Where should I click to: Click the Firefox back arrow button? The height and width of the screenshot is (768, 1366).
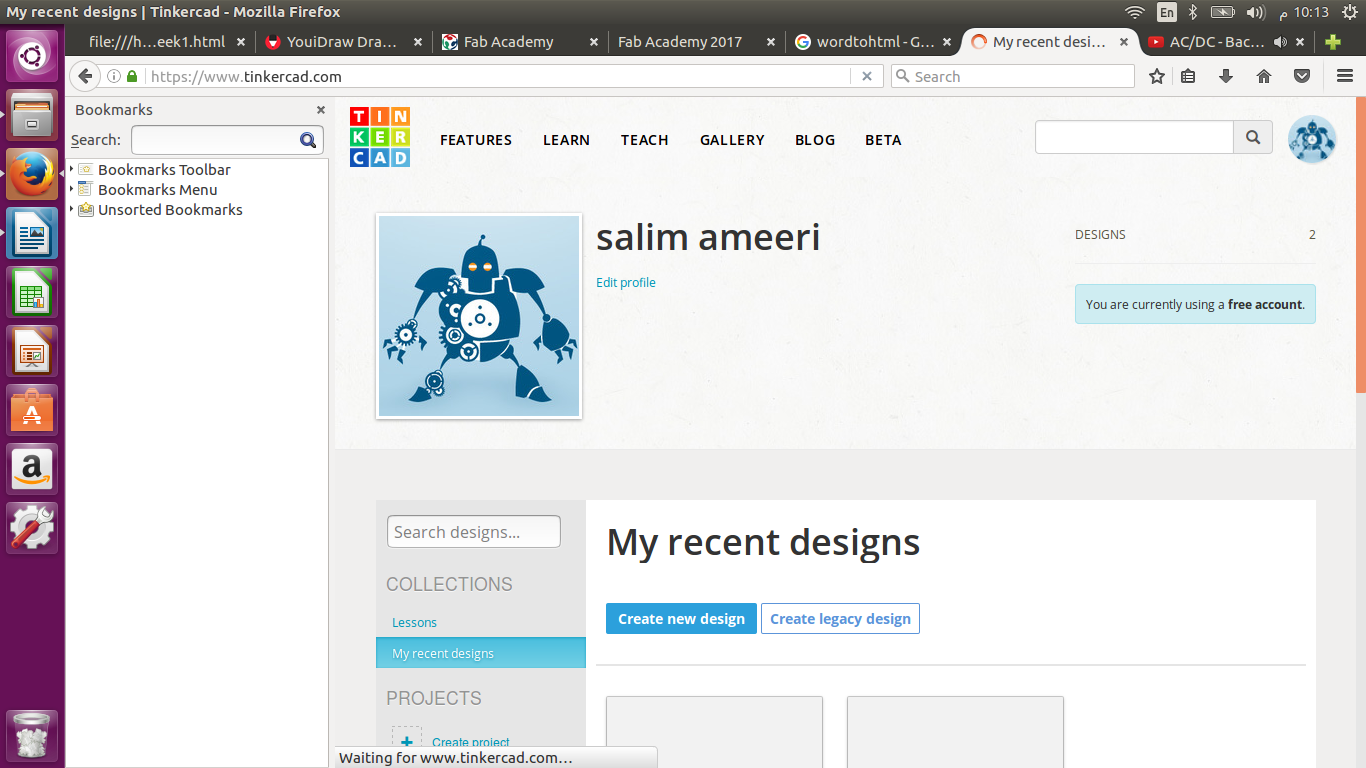point(85,76)
